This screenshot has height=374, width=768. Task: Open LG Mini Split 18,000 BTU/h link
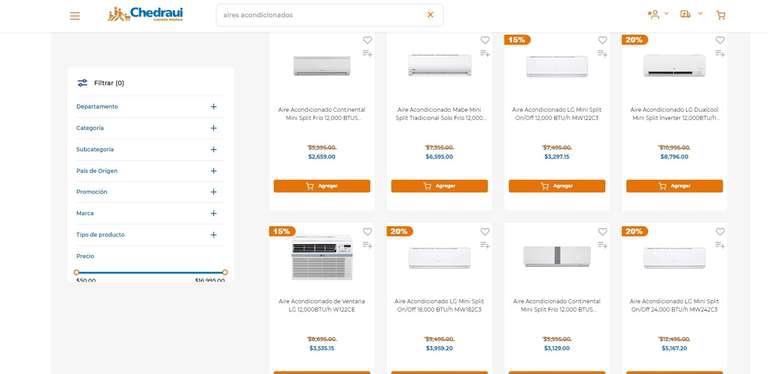pyautogui.click(x=439, y=305)
